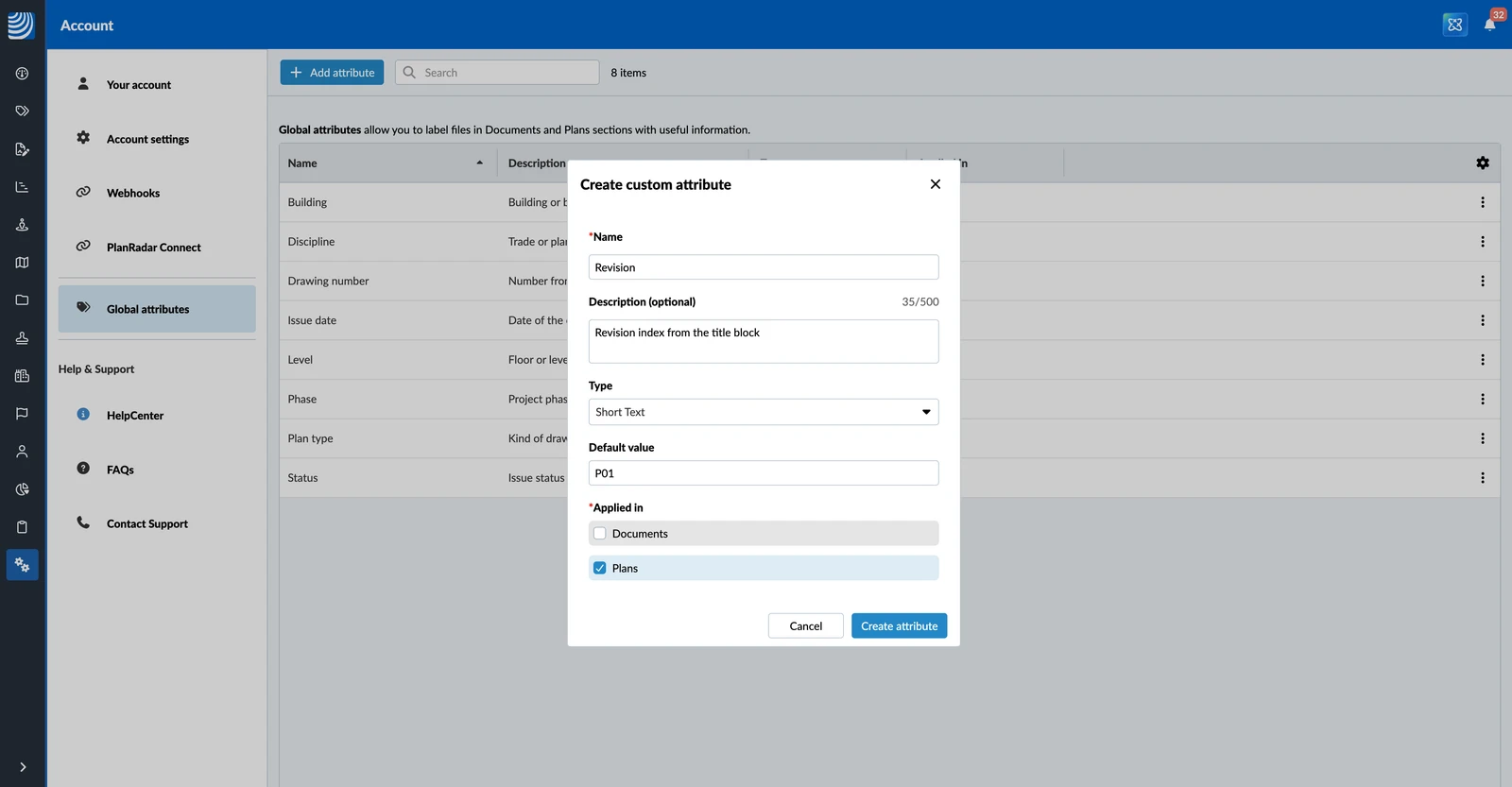1512x787 pixels.
Task: Open the AI assistant icon beside the bell
Action: (1455, 25)
